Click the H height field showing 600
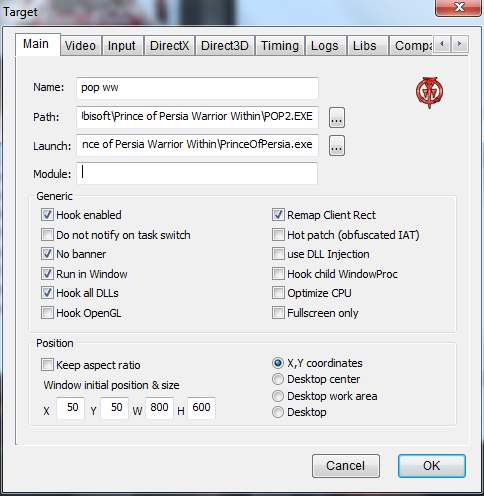The image size is (484, 496). 201,408
